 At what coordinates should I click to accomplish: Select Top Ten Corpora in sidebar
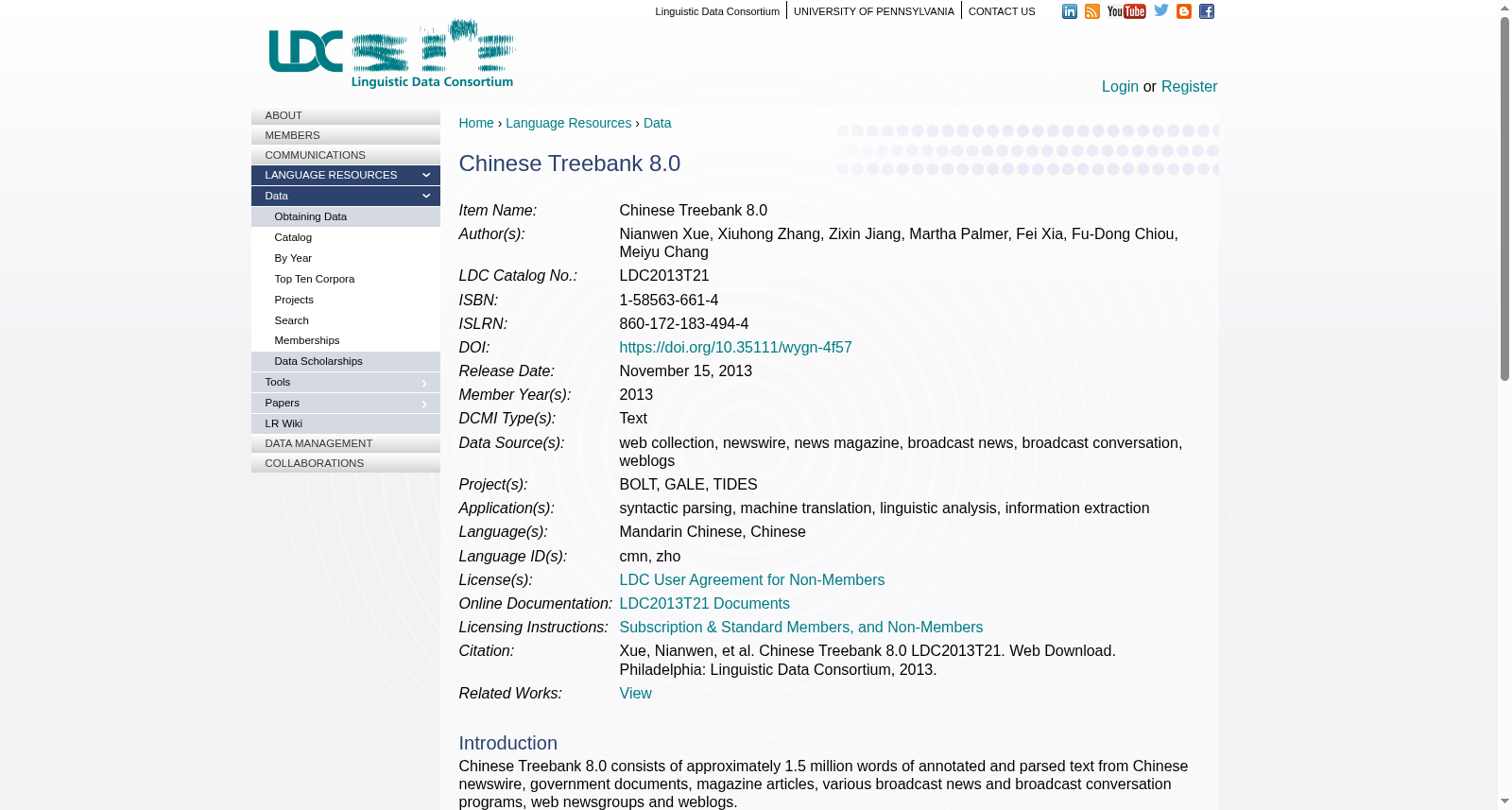pos(346,279)
